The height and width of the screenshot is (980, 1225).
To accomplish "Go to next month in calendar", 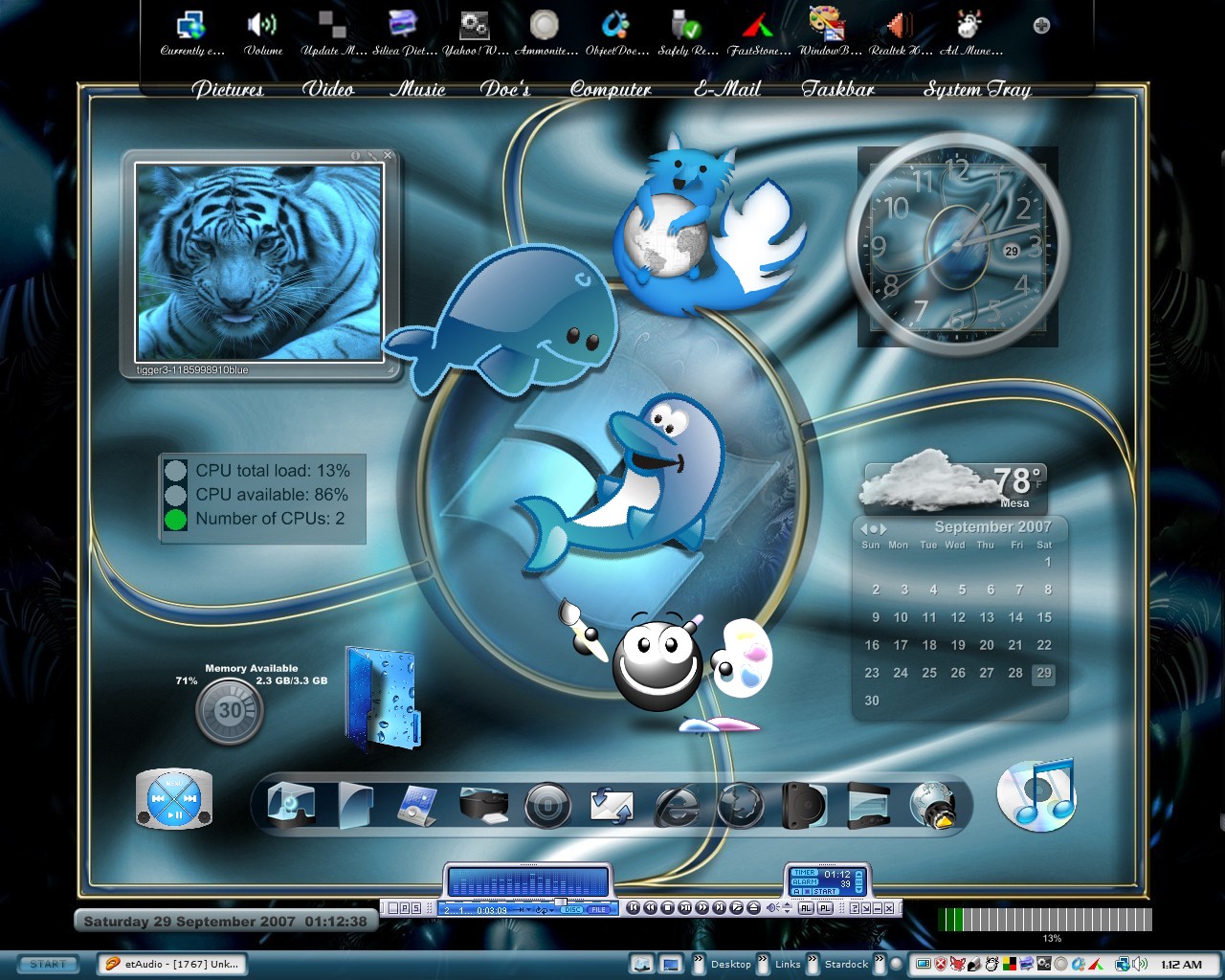I will (883, 528).
